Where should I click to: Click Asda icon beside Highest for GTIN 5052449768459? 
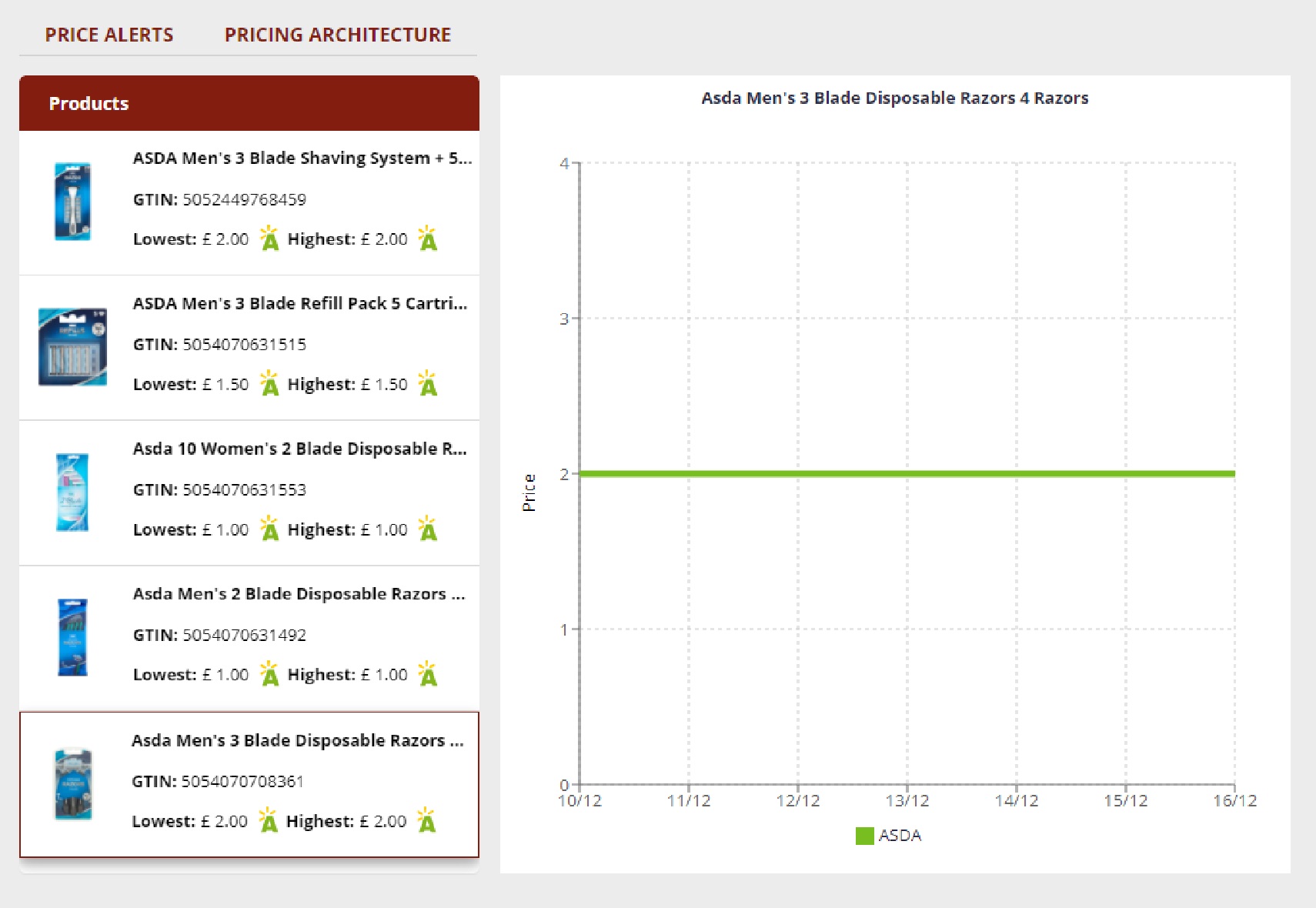pyautogui.click(x=428, y=239)
